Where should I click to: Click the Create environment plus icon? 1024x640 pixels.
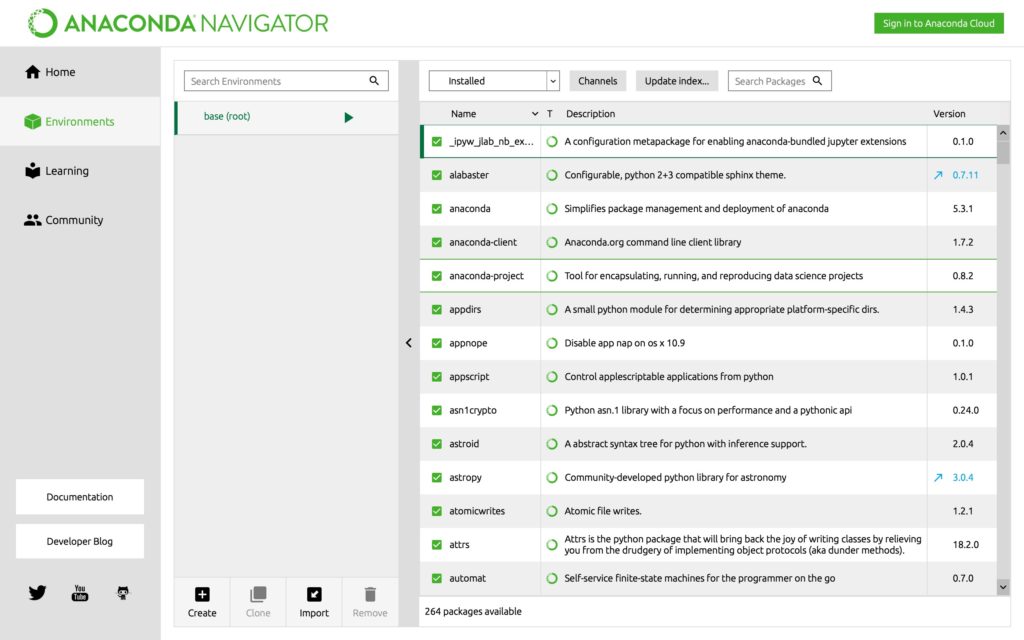tap(202, 594)
